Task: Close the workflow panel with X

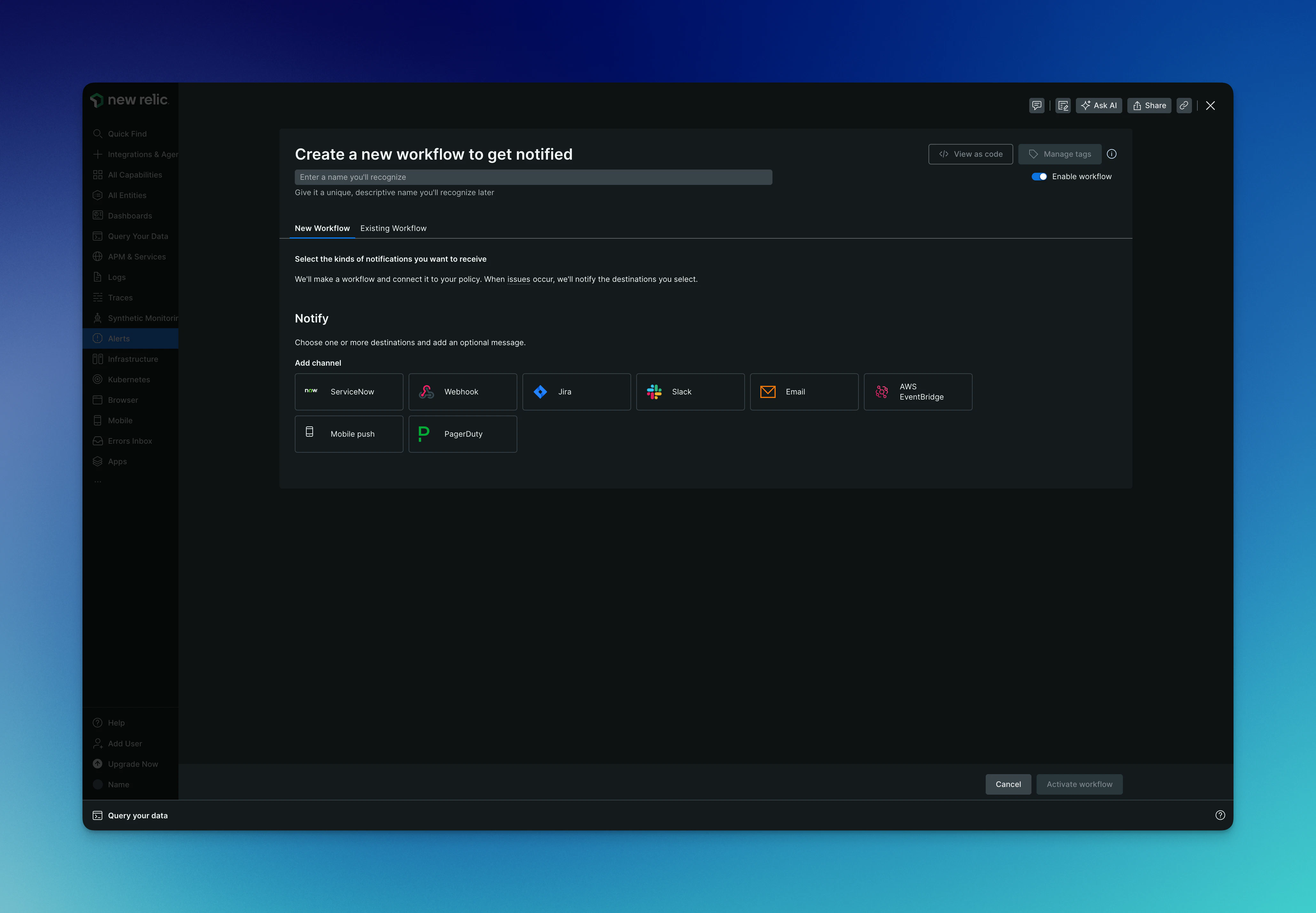Action: 1210,105
